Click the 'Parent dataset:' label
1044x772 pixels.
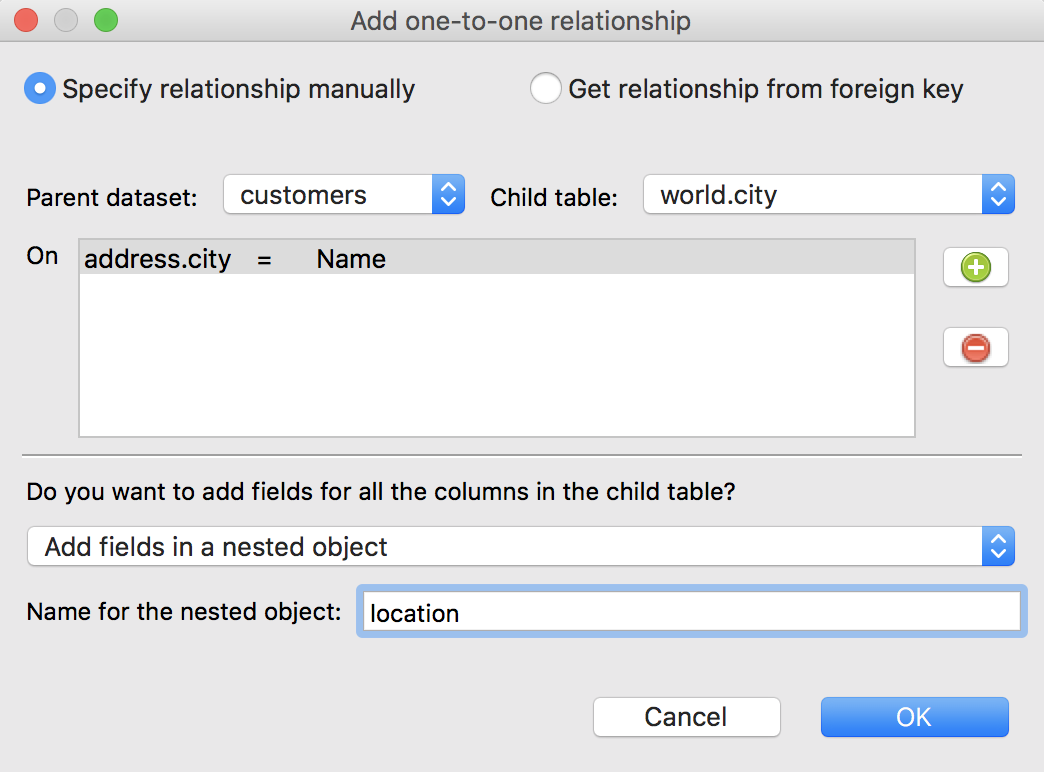click(112, 197)
